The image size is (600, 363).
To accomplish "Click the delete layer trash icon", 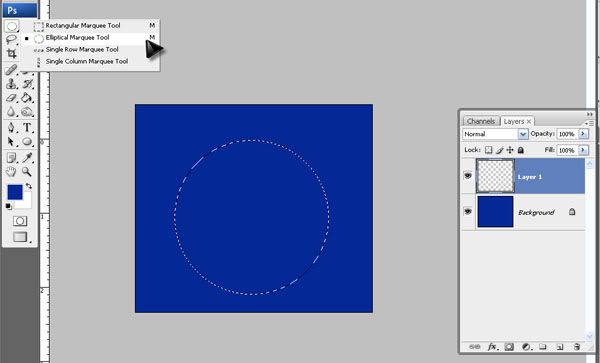I will pos(576,347).
